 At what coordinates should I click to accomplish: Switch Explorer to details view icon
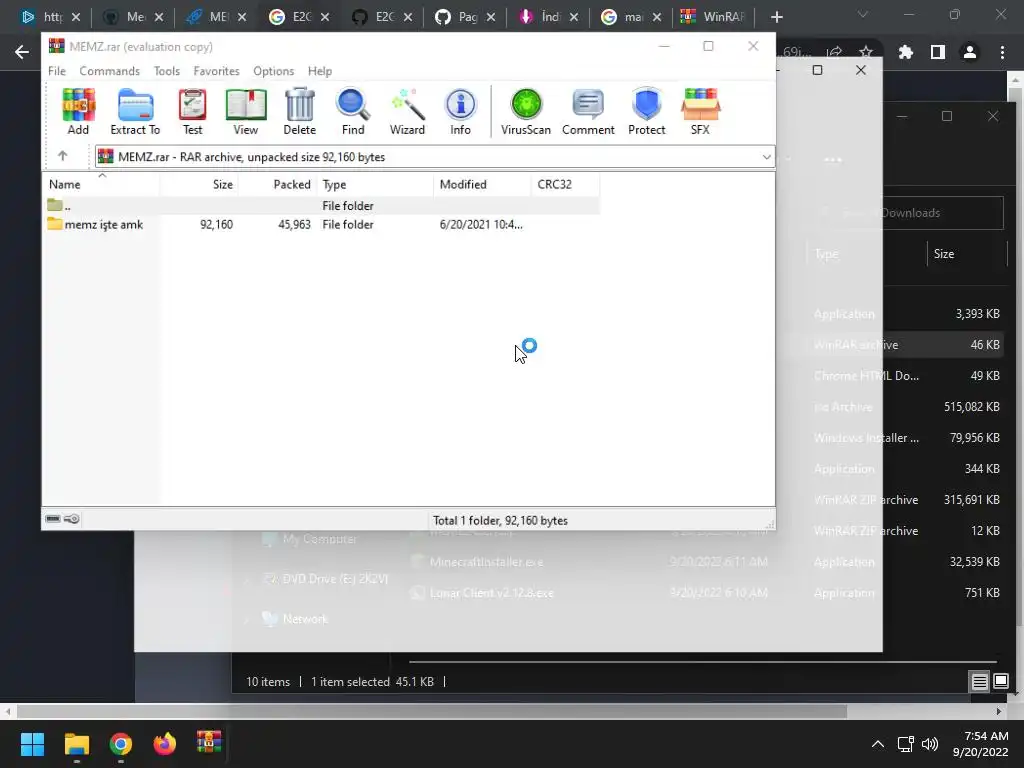979,682
